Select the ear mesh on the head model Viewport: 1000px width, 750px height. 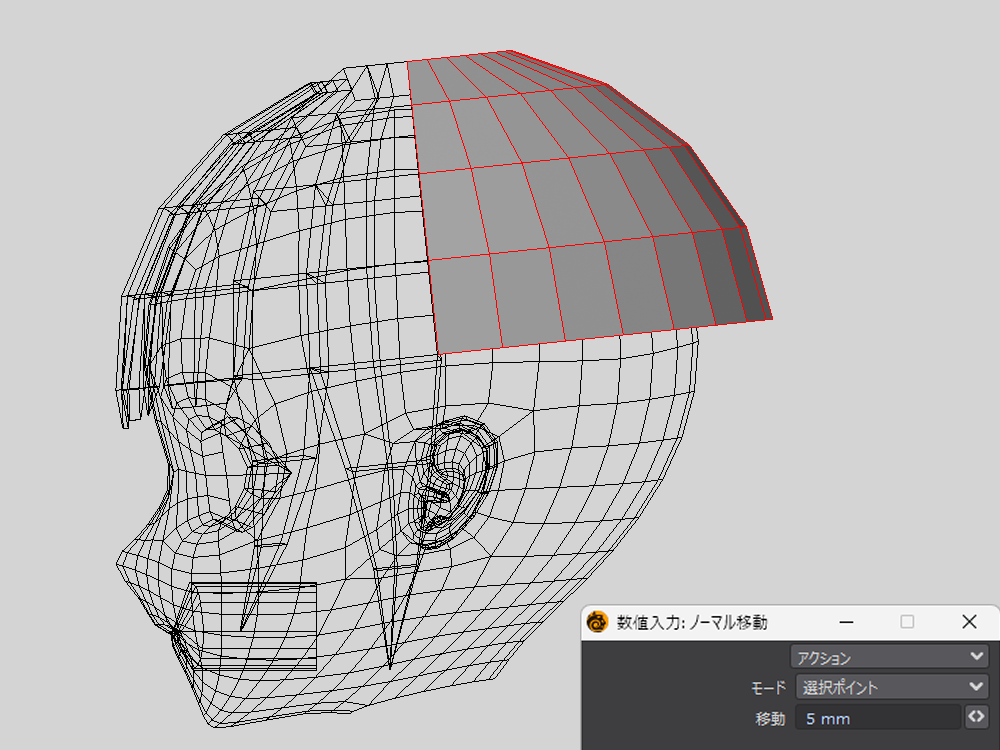coord(455,480)
